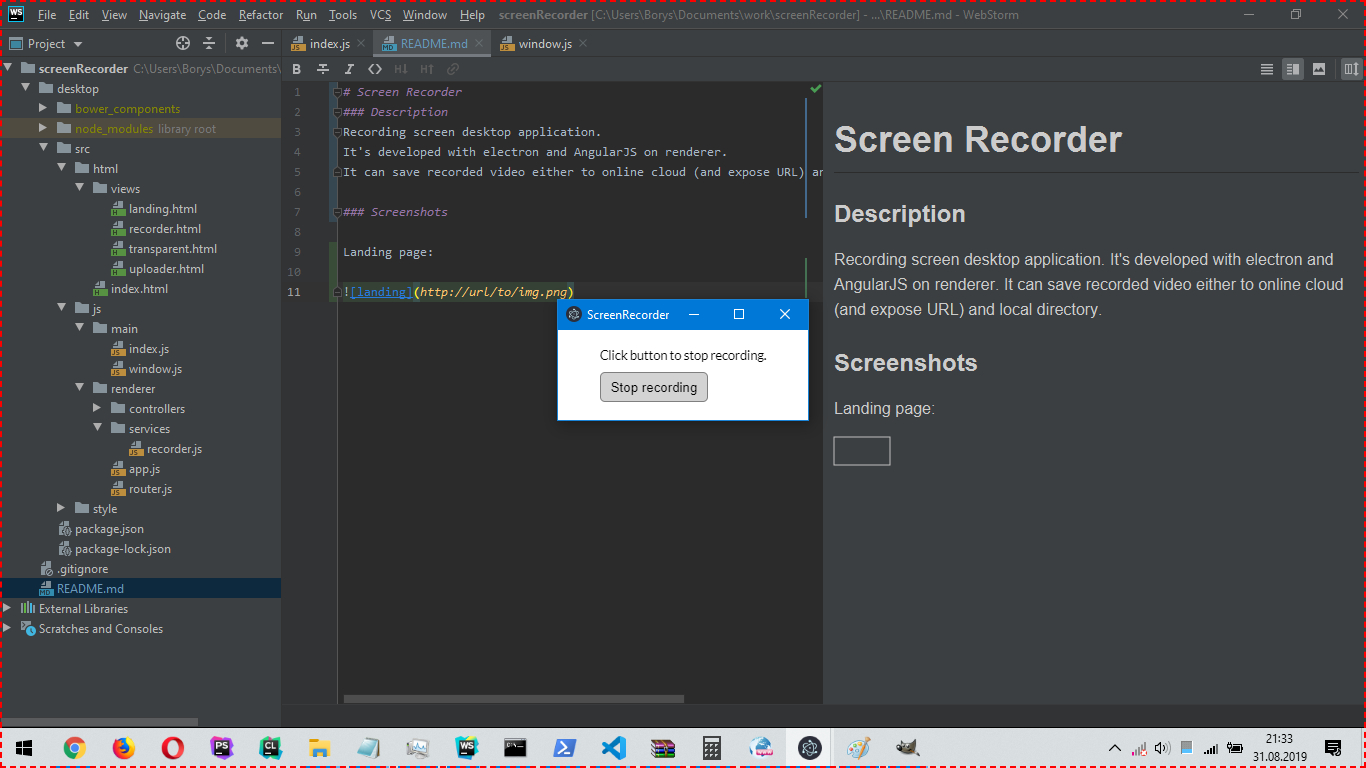Image resolution: width=1366 pixels, height=768 pixels.
Task: Open the Tools menu
Action: [x=342, y=15]
